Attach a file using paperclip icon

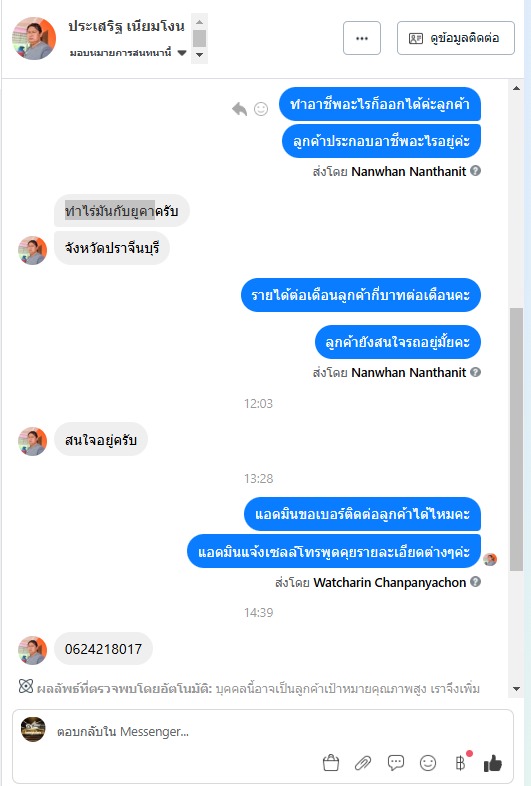[x=363, y=762]
